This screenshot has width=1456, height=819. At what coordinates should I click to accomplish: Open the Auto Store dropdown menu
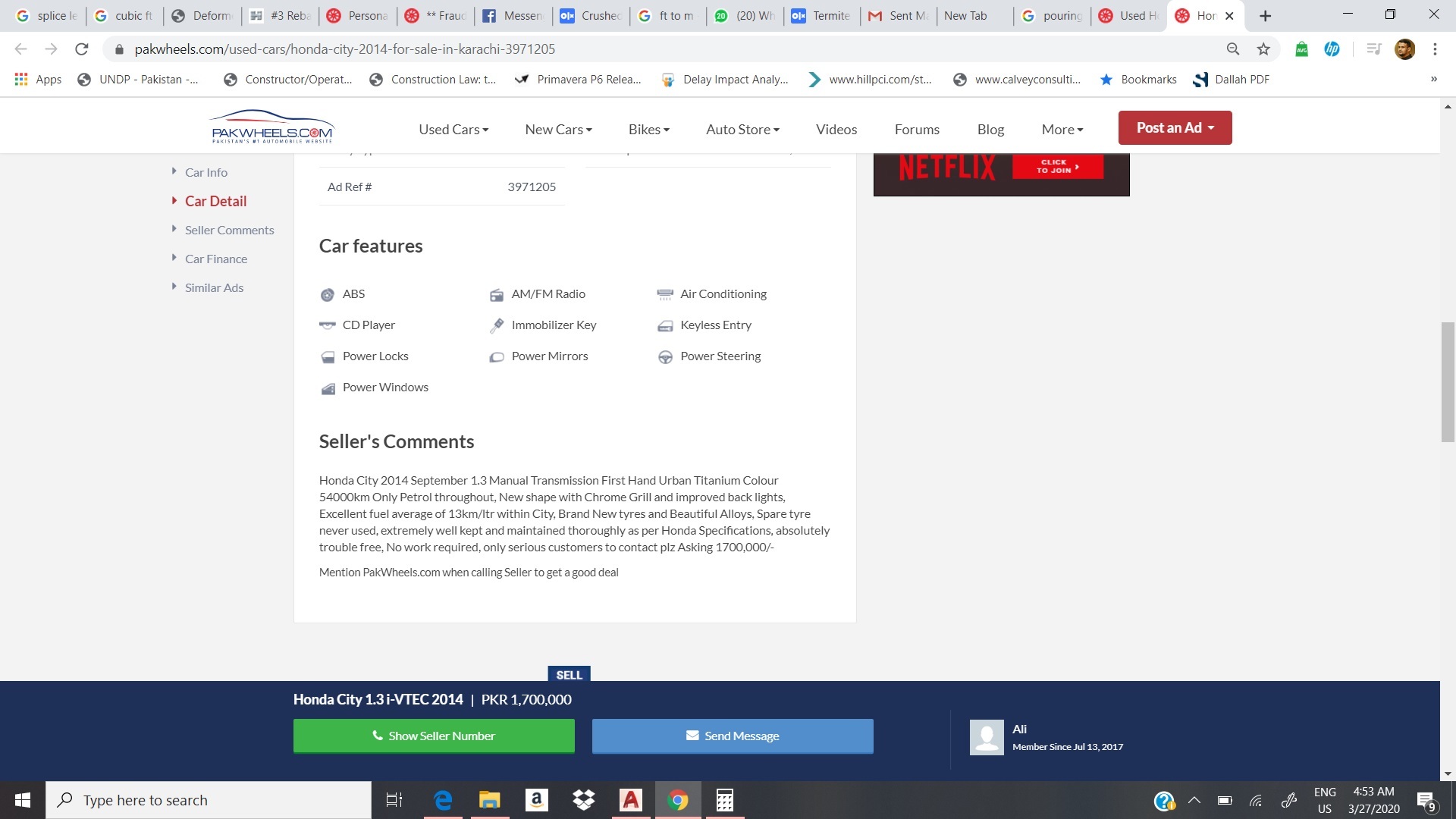click(x=742, y=130)
